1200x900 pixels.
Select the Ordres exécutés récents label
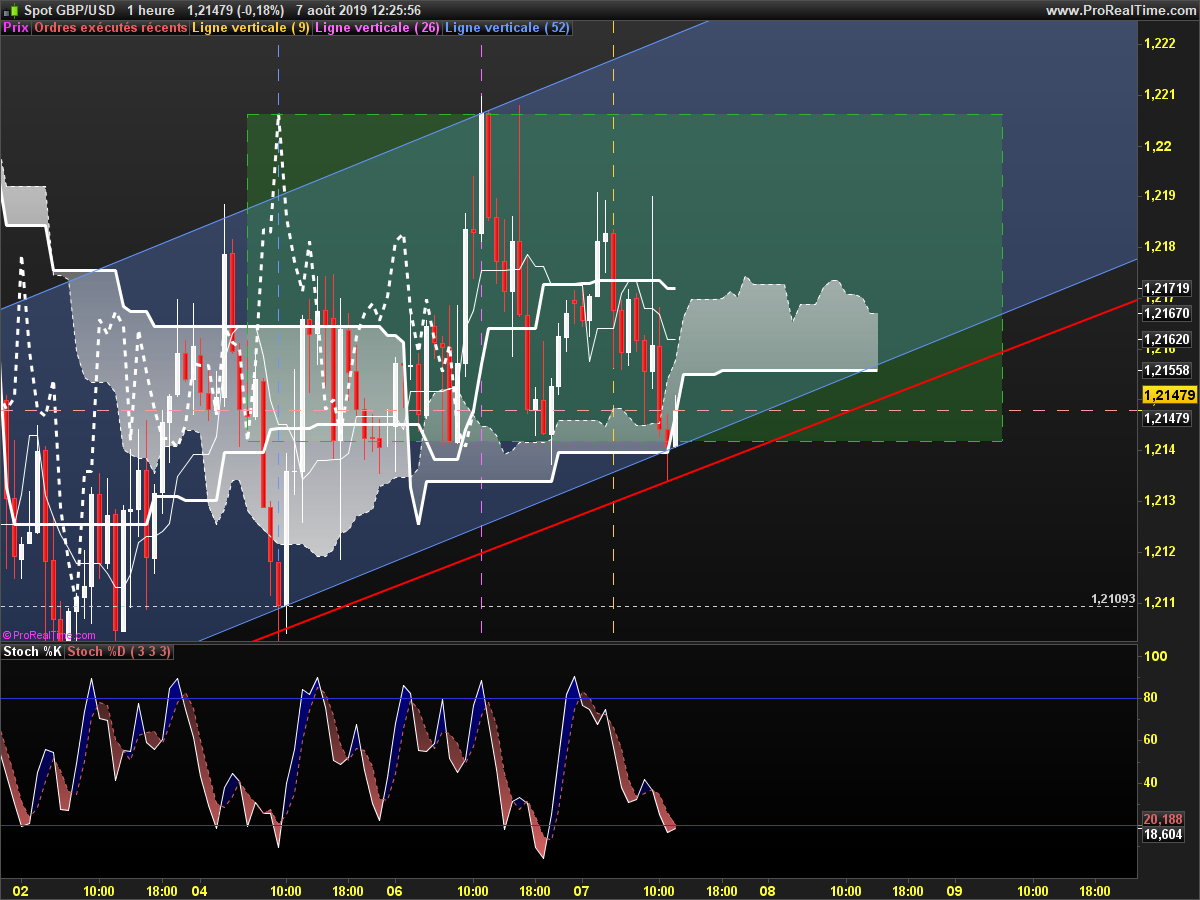click(111, 28)
